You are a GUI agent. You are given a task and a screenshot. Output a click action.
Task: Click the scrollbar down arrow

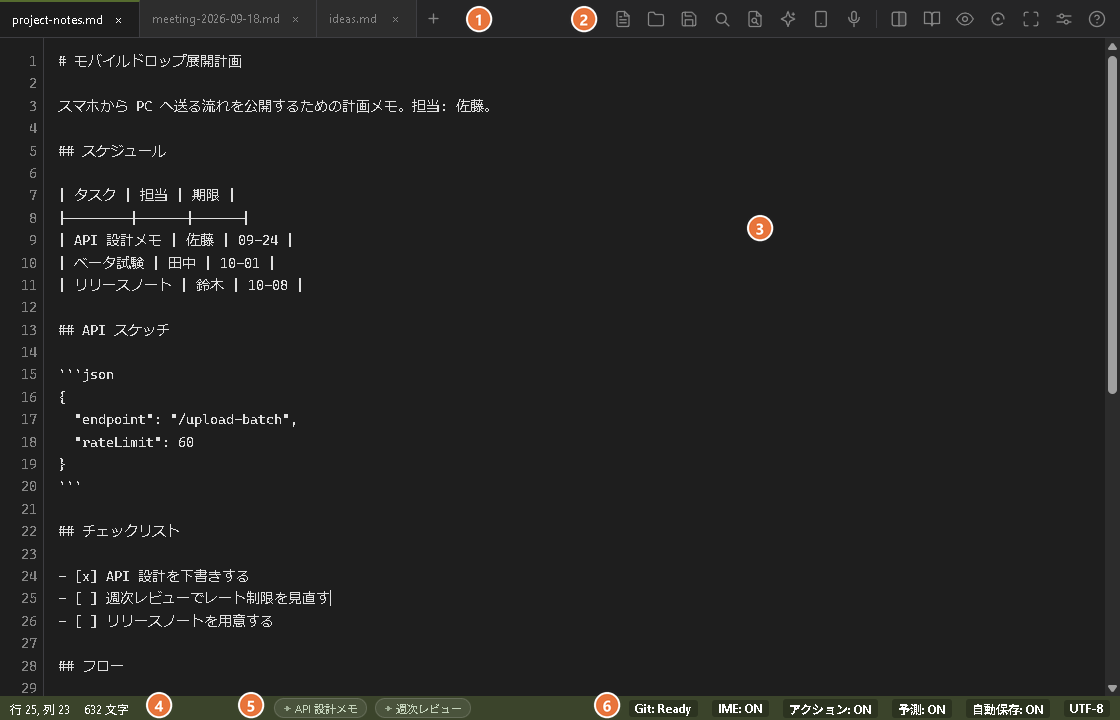[x=1112, y=689]
